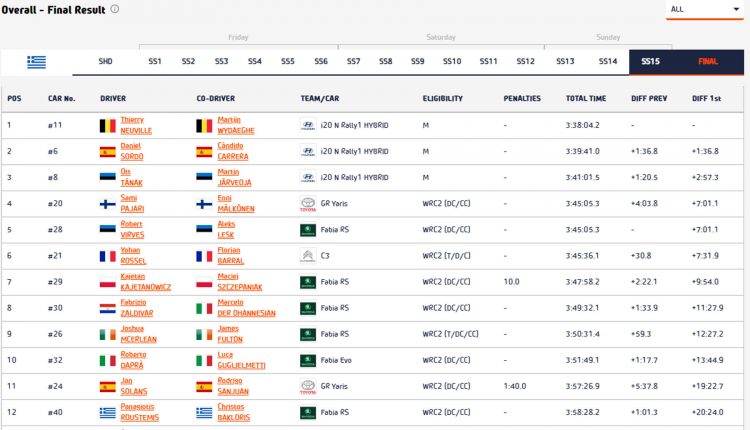Open the ALL category dropdown
This screenshot has width=750, height=430.
[704, 10]
